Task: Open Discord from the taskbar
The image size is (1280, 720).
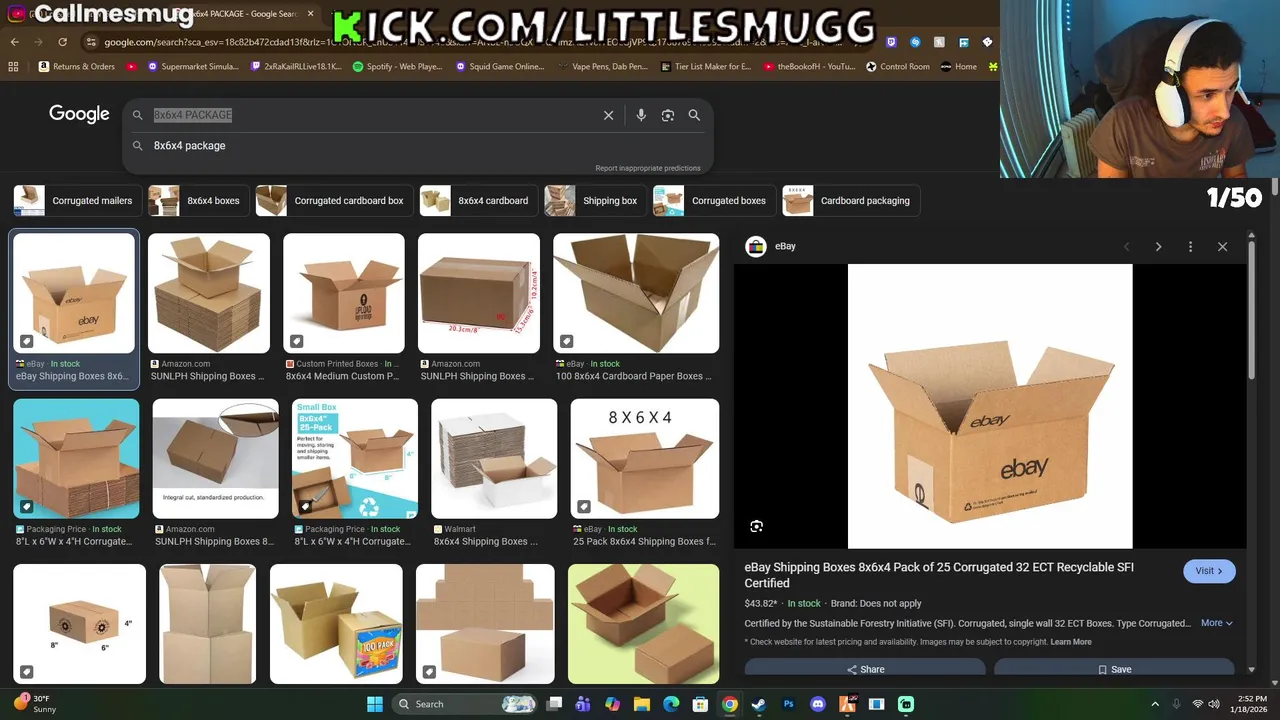Action: pyautogui.click(x=818, y=704)
